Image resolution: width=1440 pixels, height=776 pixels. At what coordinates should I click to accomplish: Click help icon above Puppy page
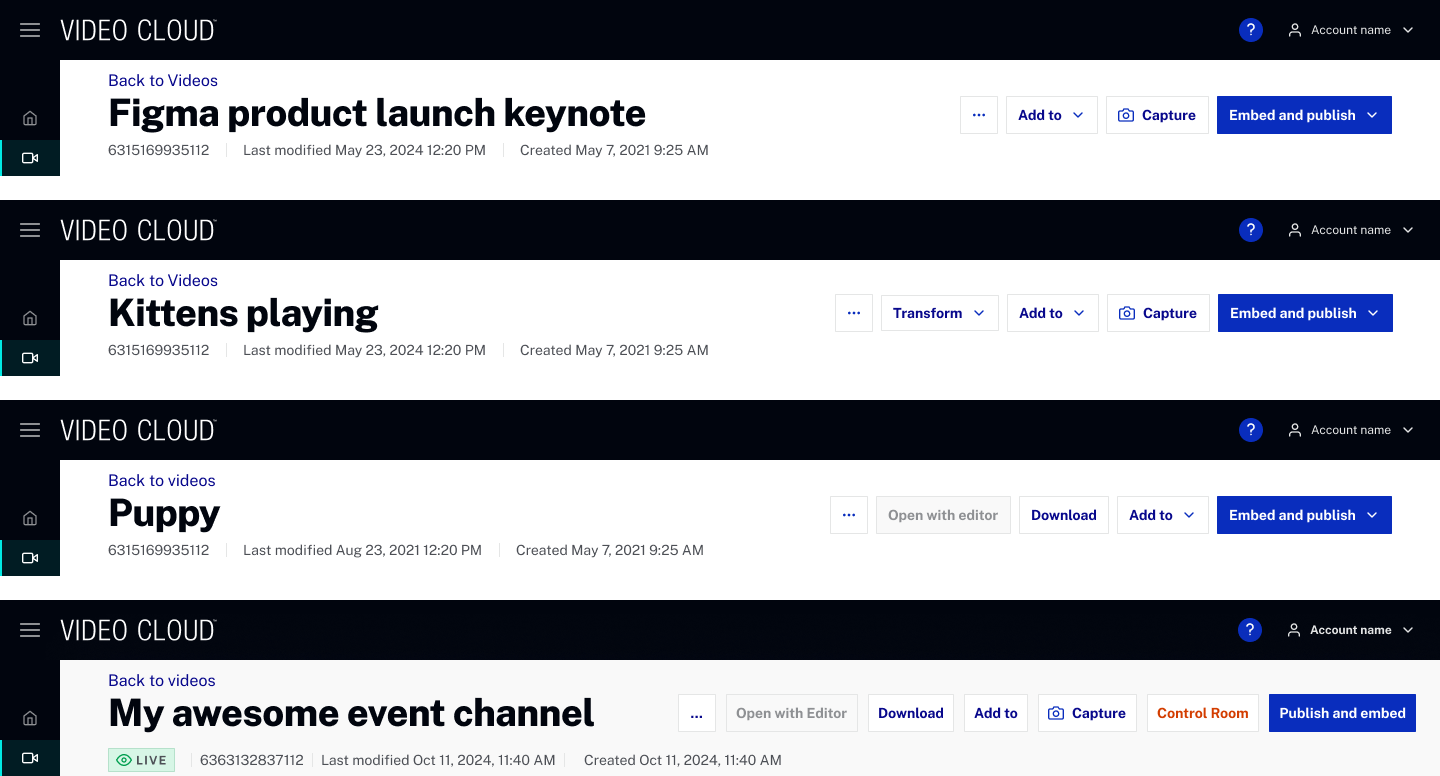coord(1250,430)
